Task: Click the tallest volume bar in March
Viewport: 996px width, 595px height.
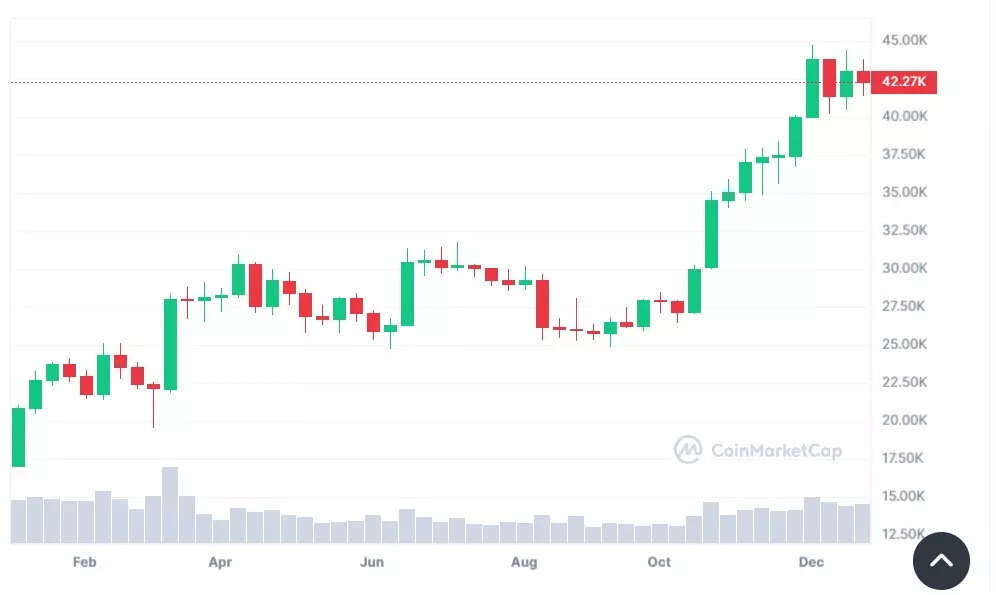Action: point(170,505)
